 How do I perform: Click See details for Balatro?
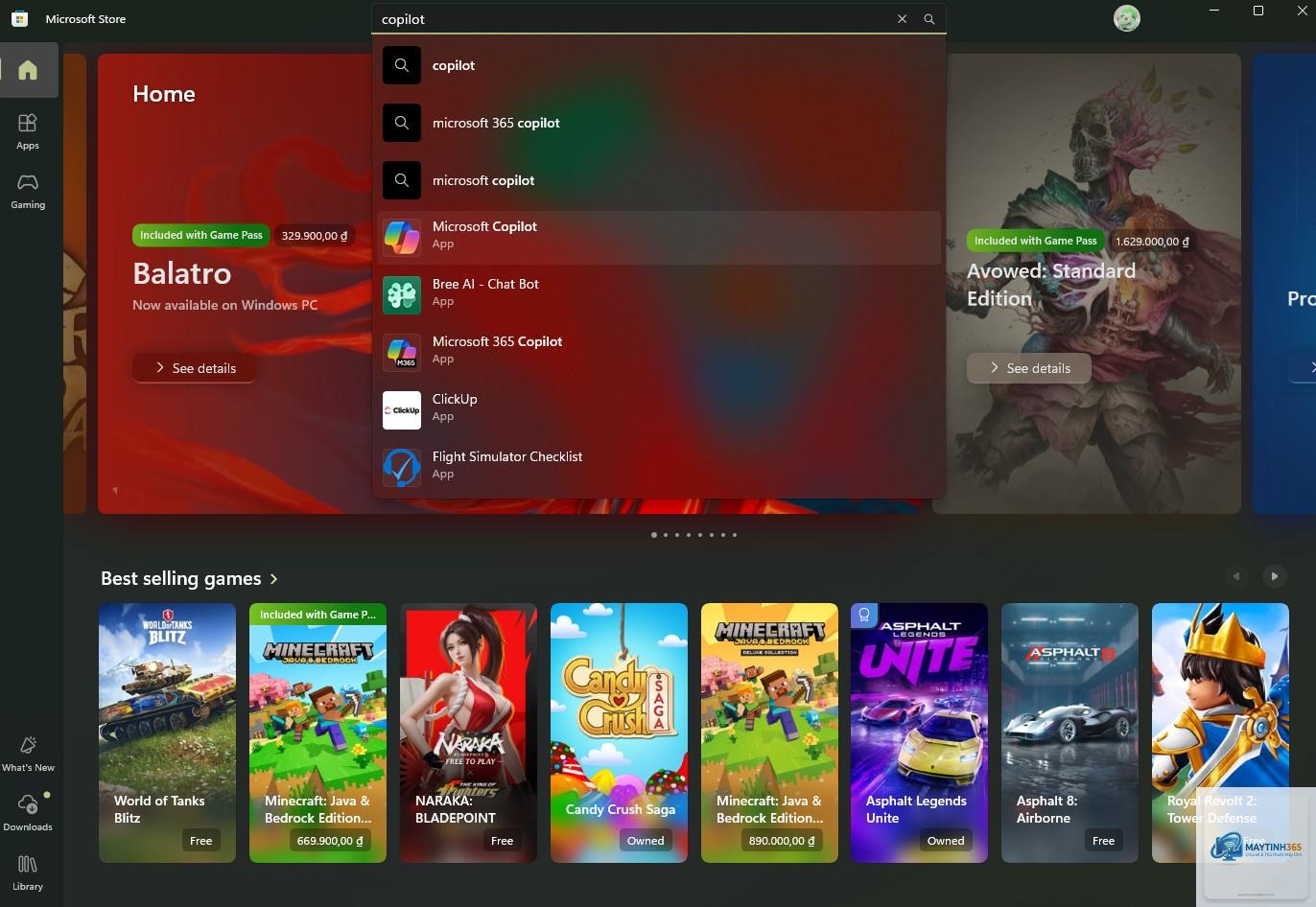tap(195, 368)
